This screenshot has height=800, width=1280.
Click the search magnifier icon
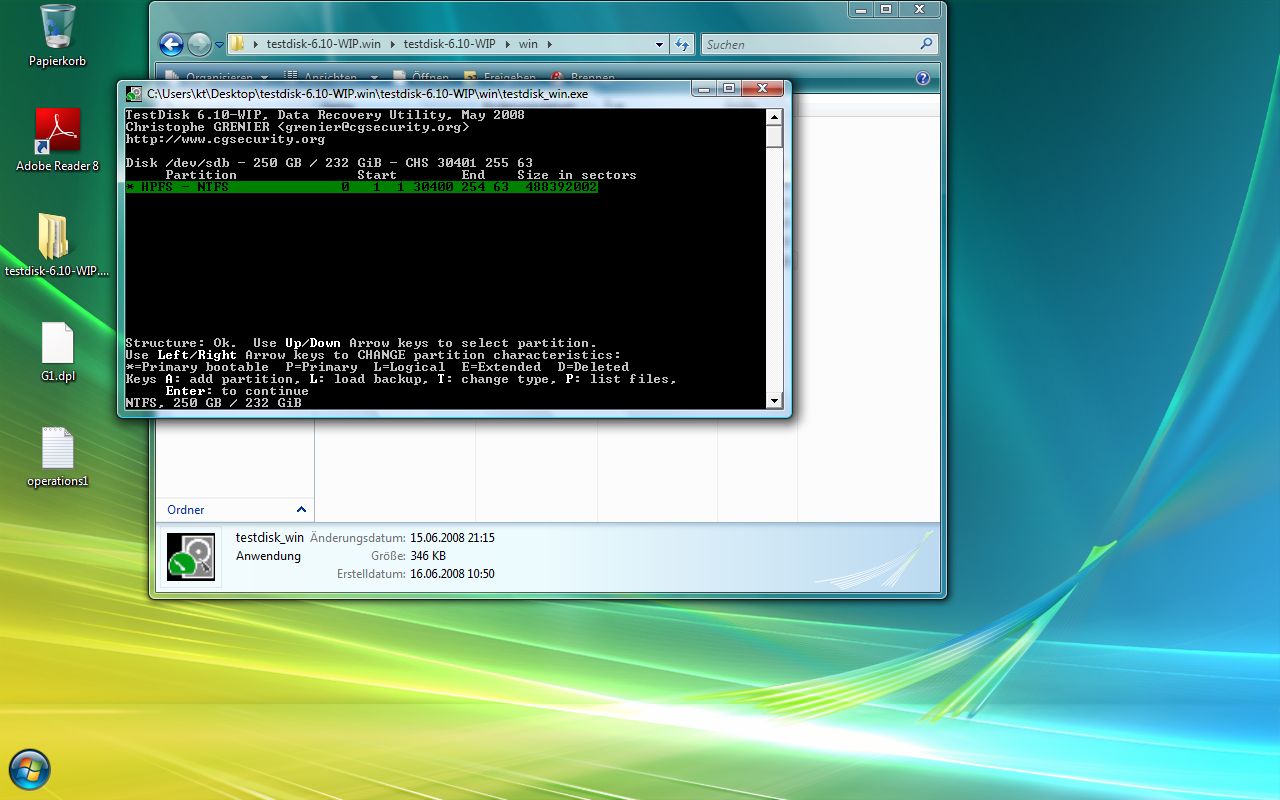tap(926, 44)
